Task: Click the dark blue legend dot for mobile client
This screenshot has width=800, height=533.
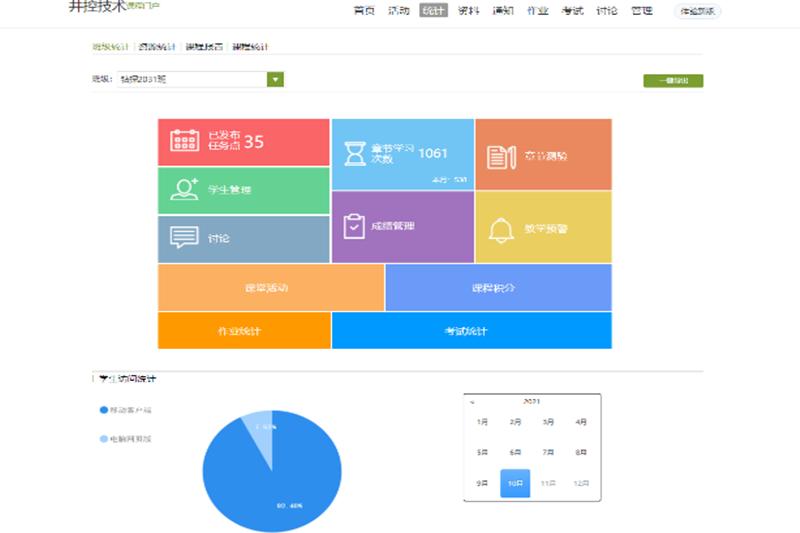Action: point(103,410)
